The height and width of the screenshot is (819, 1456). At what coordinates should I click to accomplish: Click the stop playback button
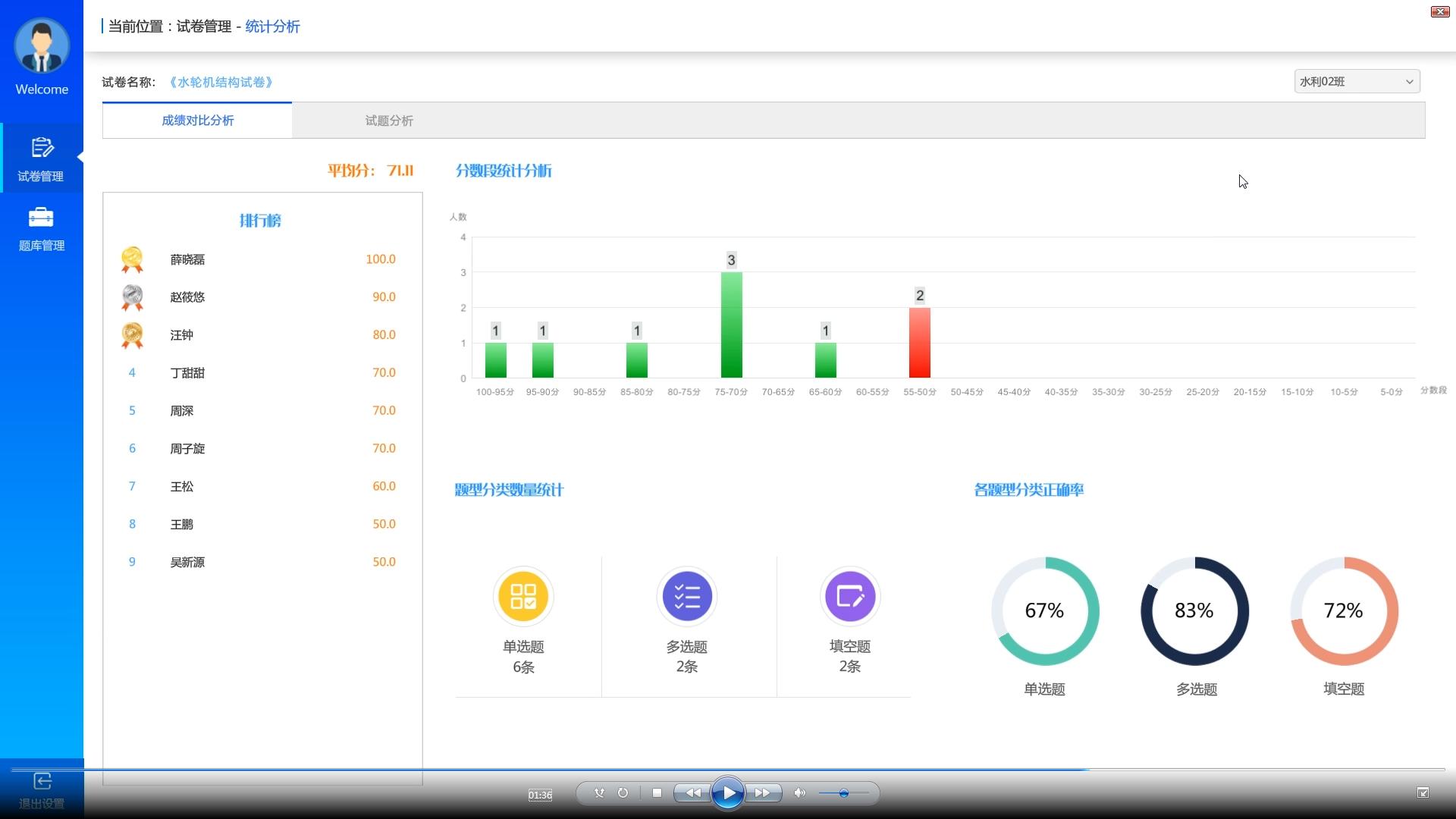(x=657, y=793)
